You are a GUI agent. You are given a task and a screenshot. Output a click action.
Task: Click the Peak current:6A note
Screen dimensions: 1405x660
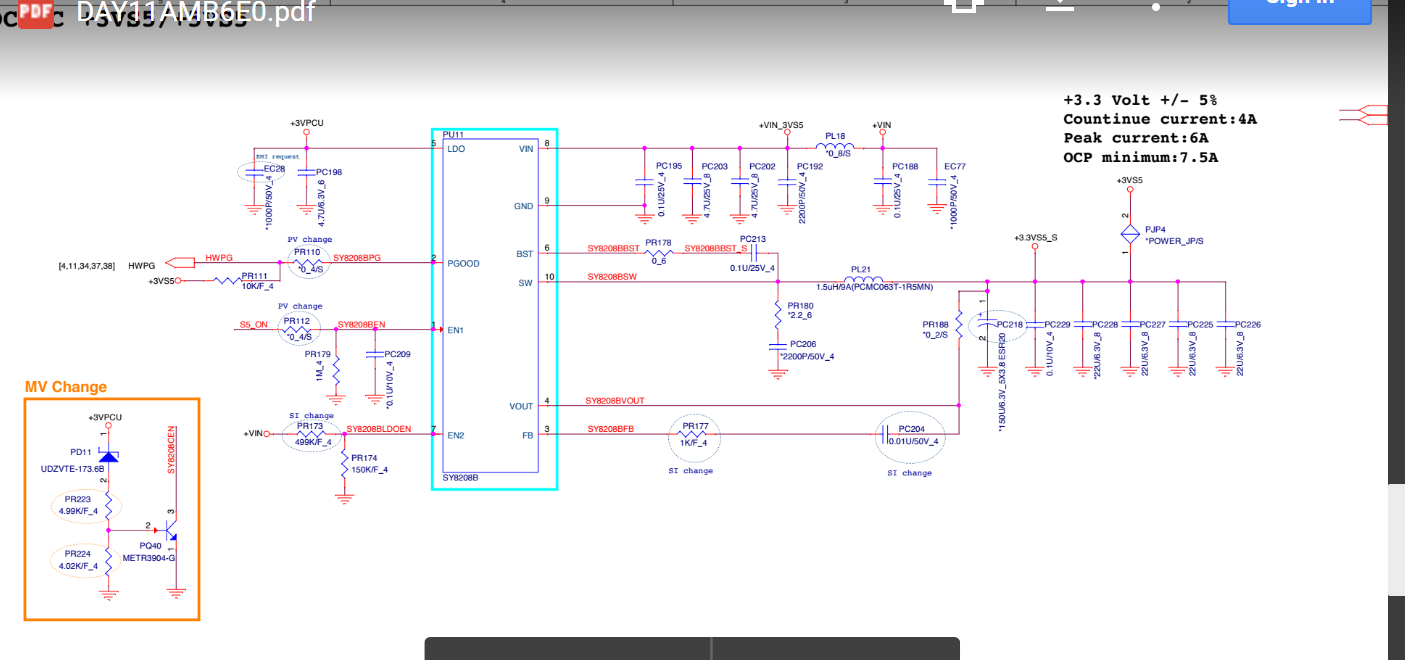1136,138
